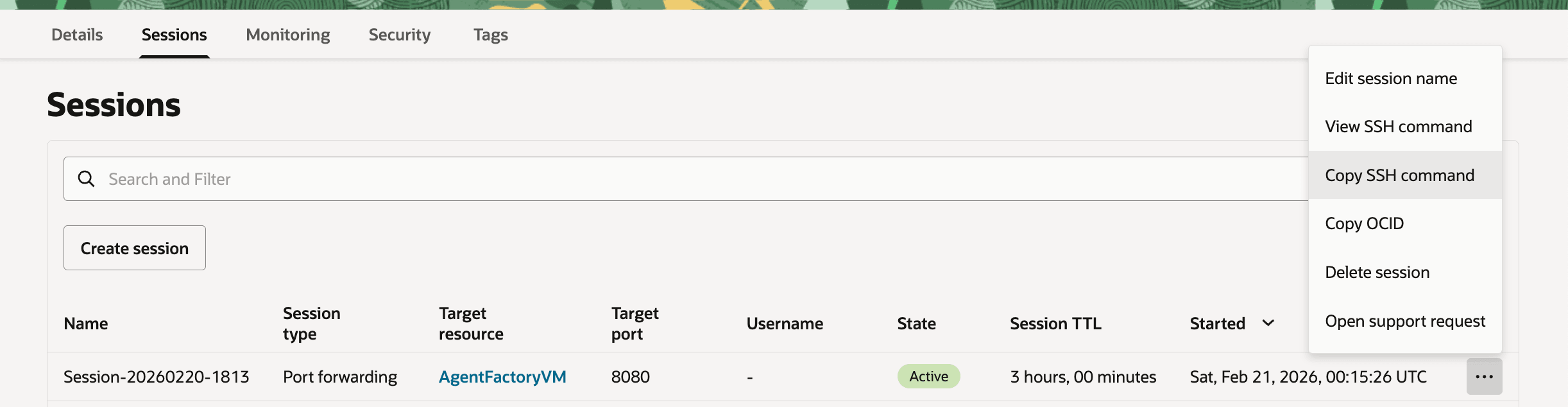Select Delete session from the menu
Image resolution: width=1568 pixels, height=407 pixels.
pyautogui.click(x=1377, y=272)
